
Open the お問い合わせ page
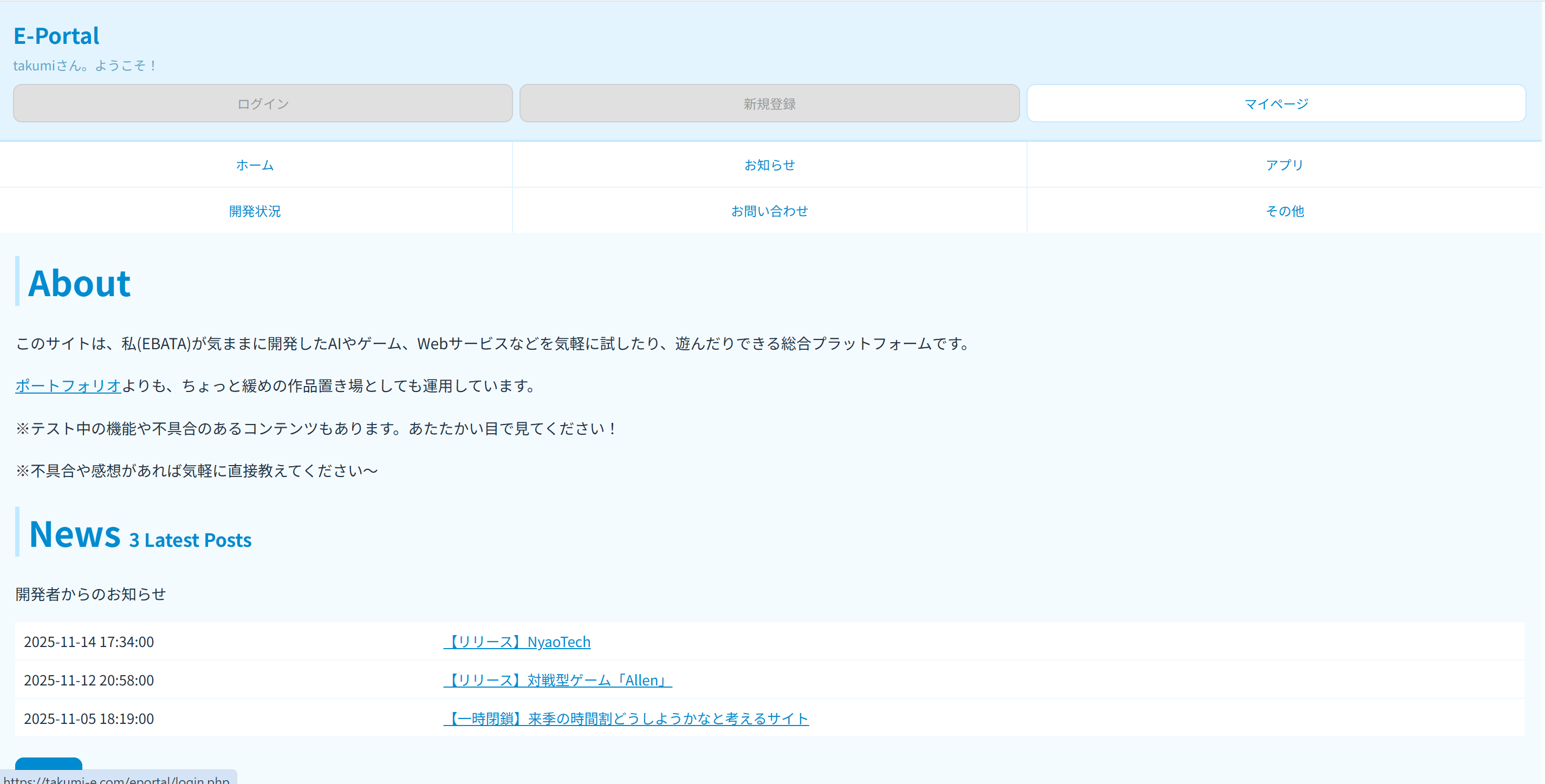(769, 211)
